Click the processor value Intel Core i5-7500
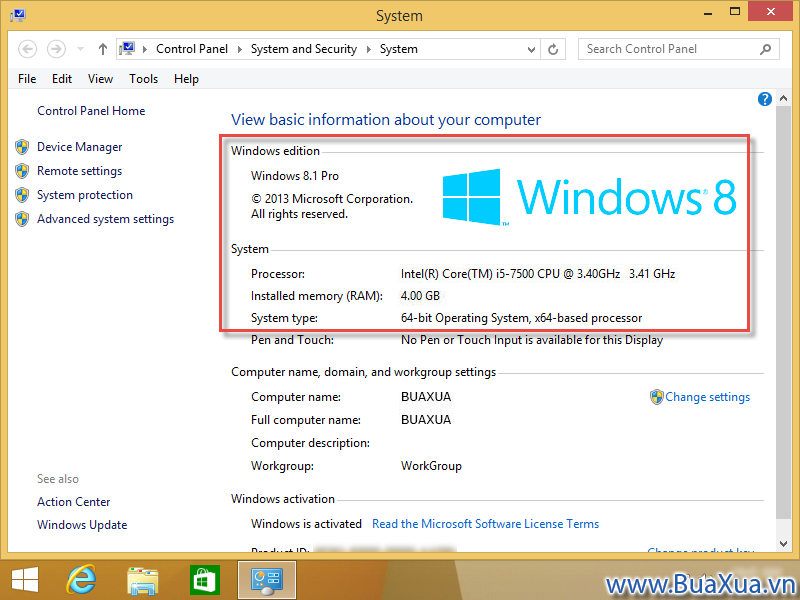This screenshot has height=600, width=800. 538,274
